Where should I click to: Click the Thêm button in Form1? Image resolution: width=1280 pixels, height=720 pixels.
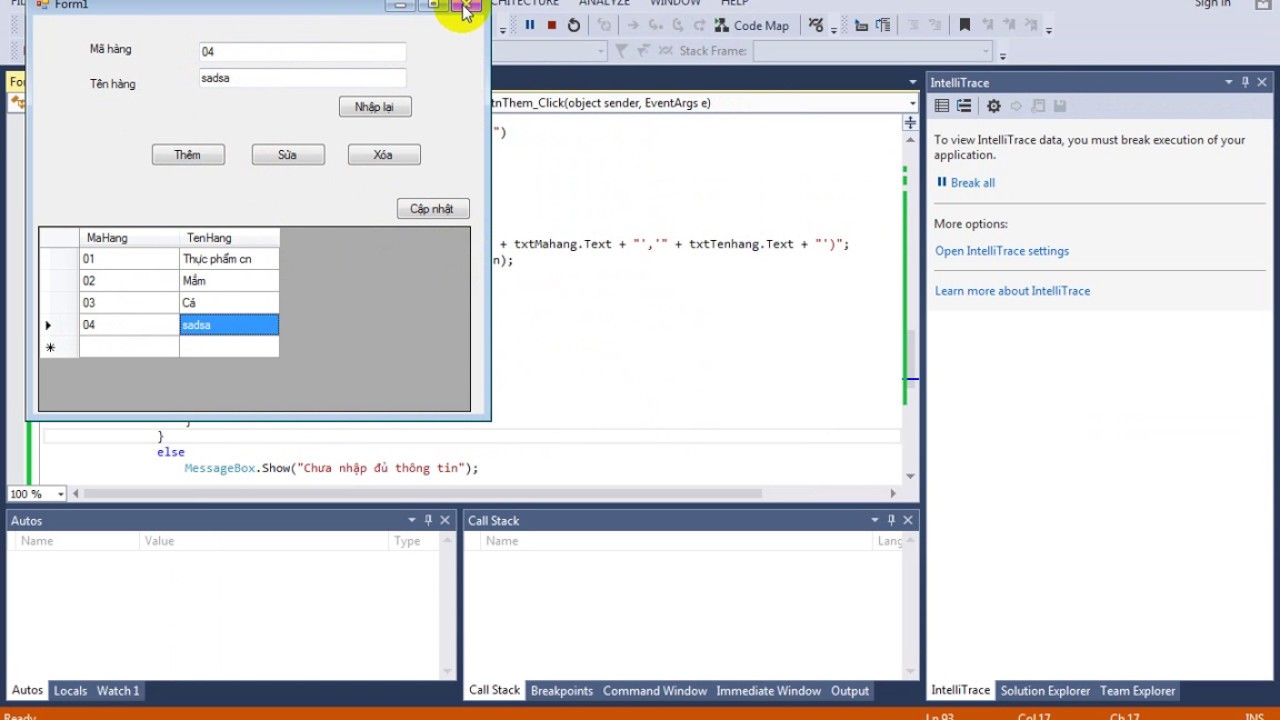click(x=188, y=155)
